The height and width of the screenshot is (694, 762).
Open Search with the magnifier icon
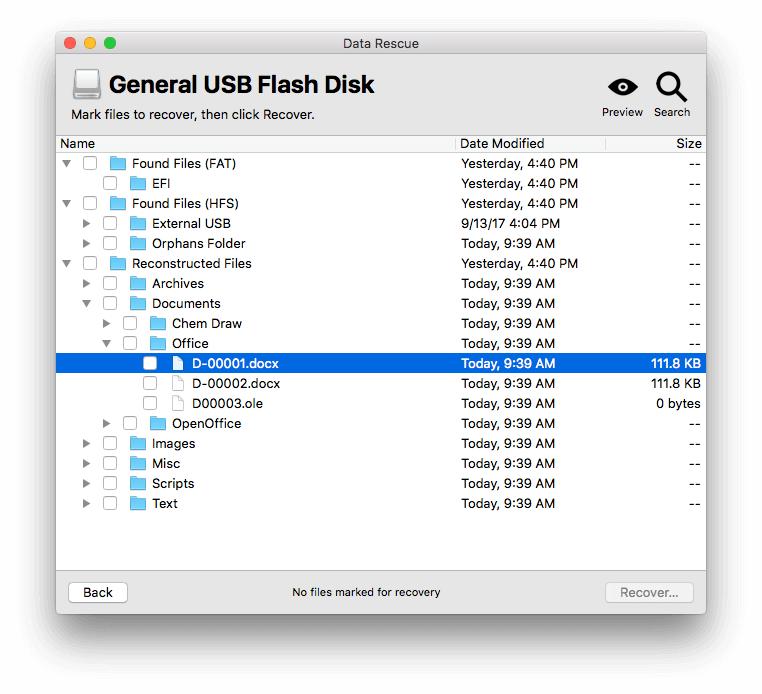[672, 87]
